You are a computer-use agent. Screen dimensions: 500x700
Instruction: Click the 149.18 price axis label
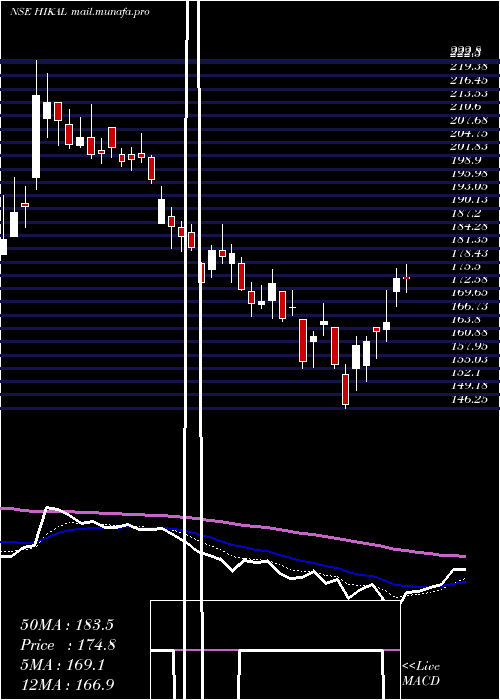point(468,386)
